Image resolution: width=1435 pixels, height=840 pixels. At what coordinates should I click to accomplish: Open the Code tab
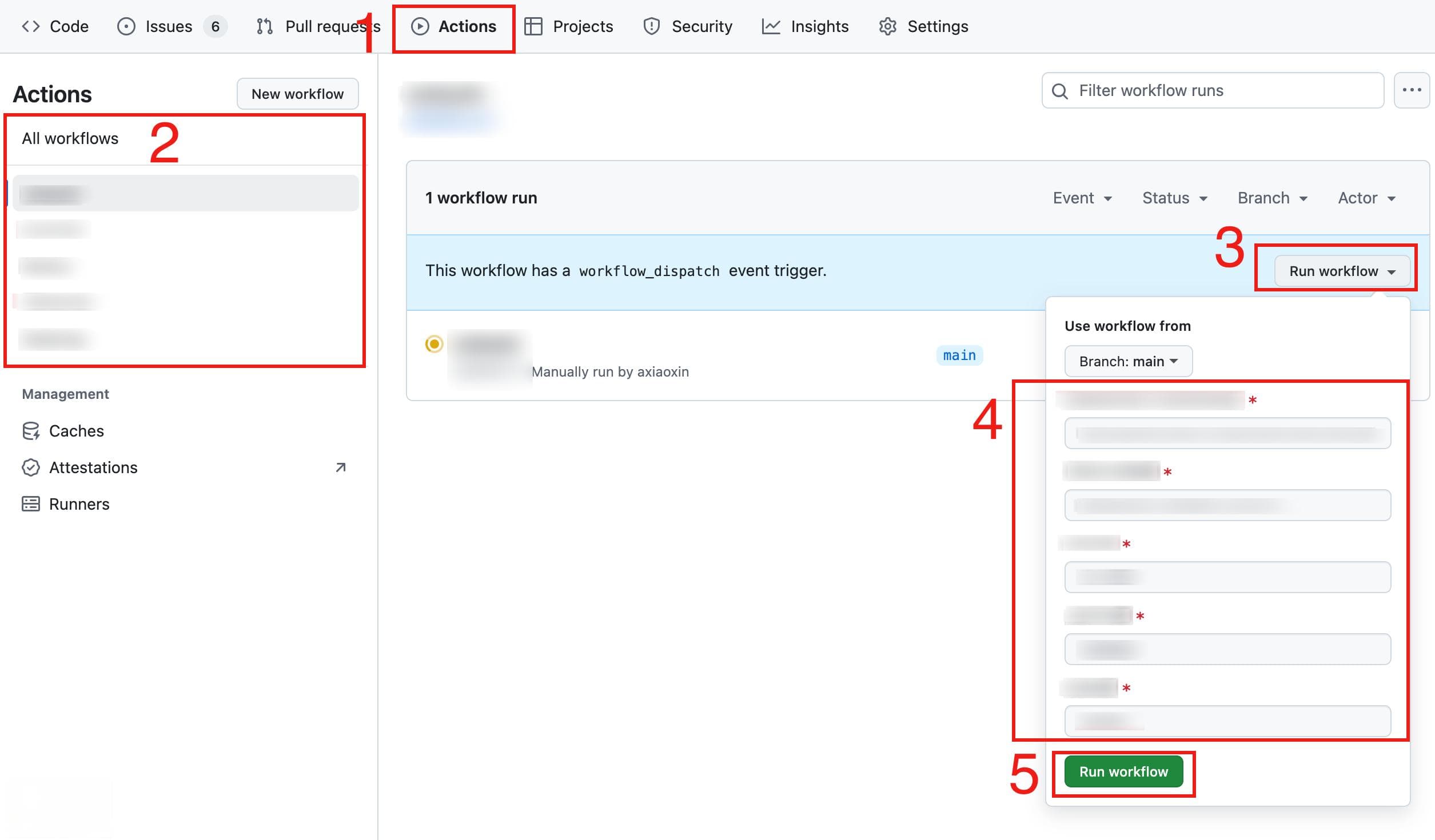[x=55, y=26]
